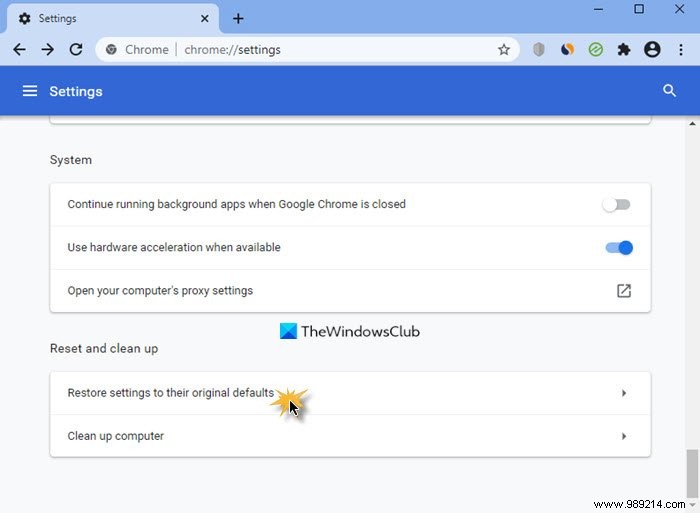
Task: Click the Settings title in the blue header
Action: coord(76,92)
